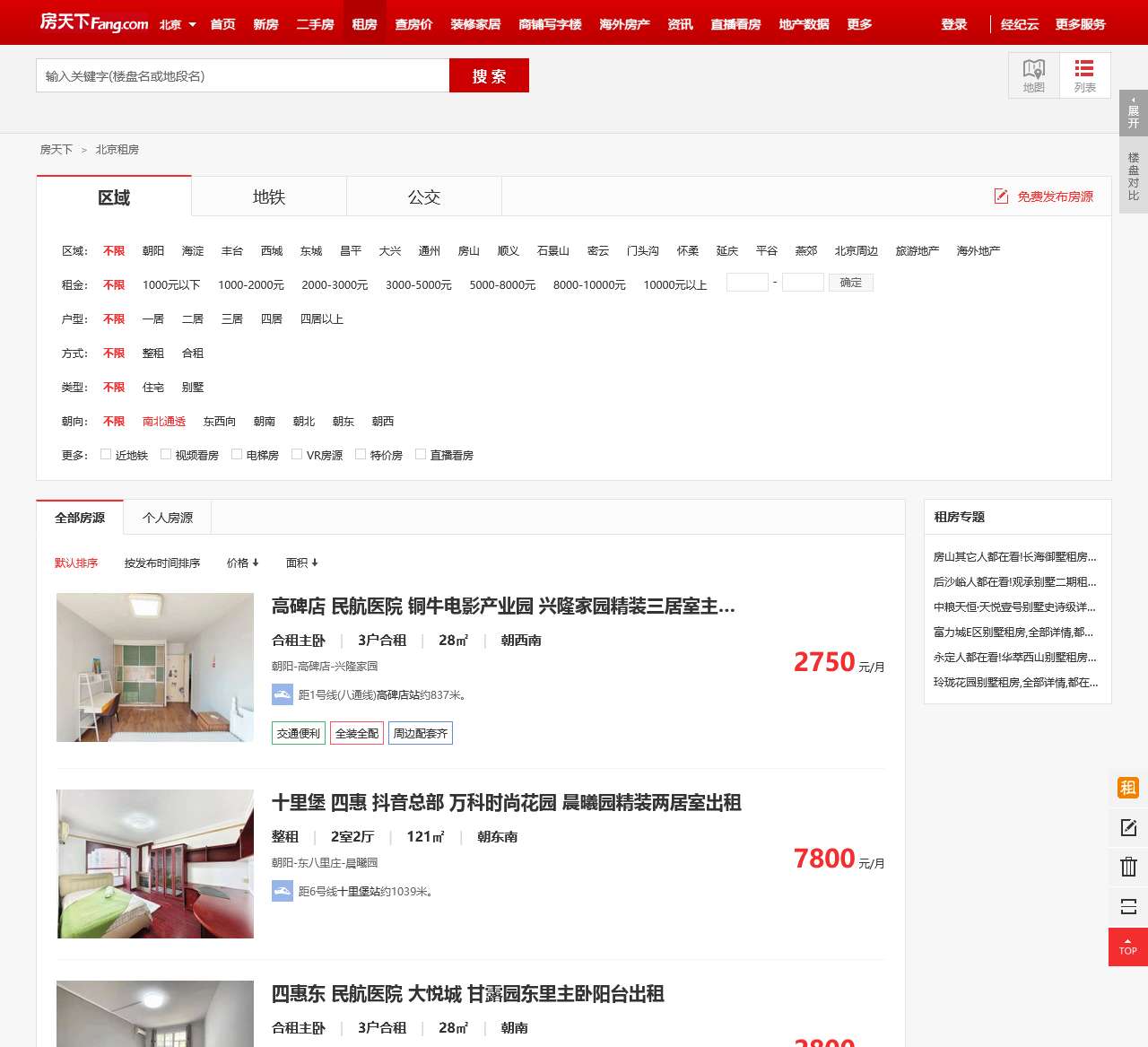Tick the 直播看房 checkbox
Image resolution: width=1148 pixels, height=1047 pixels.
click(x=421, y=454)
